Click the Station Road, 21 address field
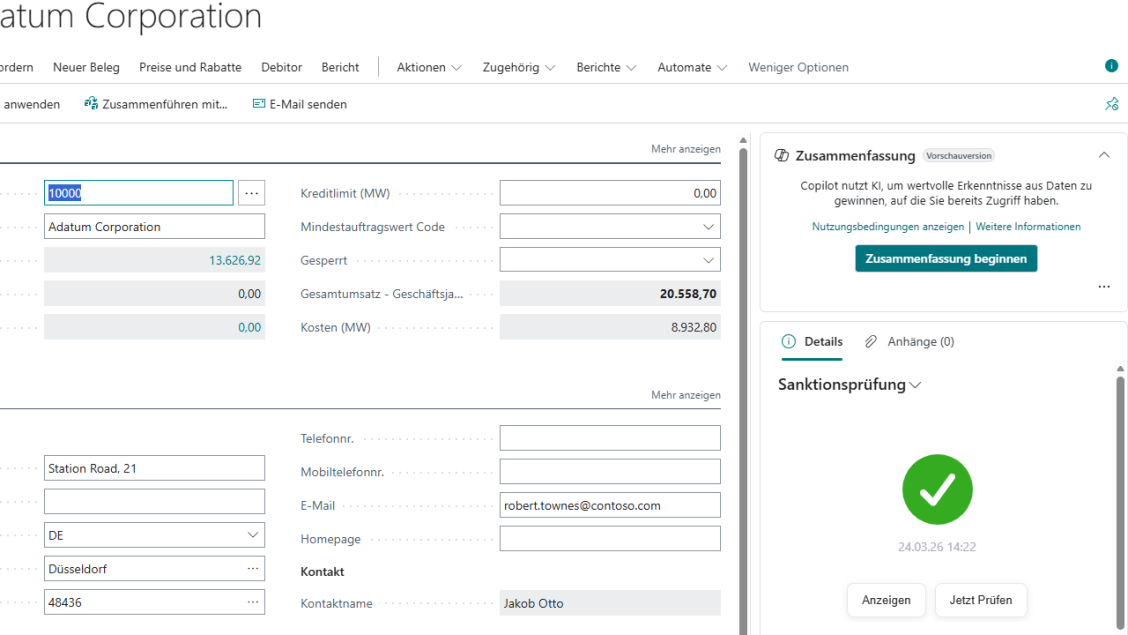This screenshot has width=1128, height=635. point(154,468)
